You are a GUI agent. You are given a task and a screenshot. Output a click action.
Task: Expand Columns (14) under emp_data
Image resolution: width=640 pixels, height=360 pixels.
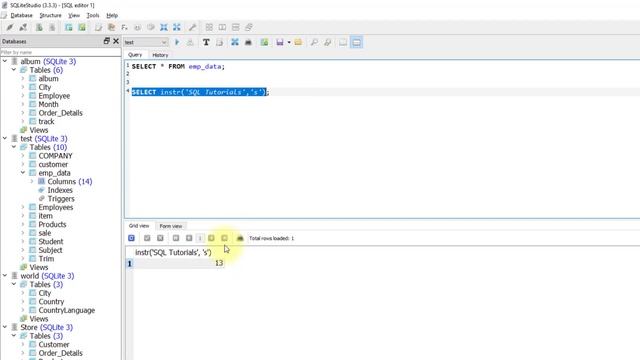32,181
